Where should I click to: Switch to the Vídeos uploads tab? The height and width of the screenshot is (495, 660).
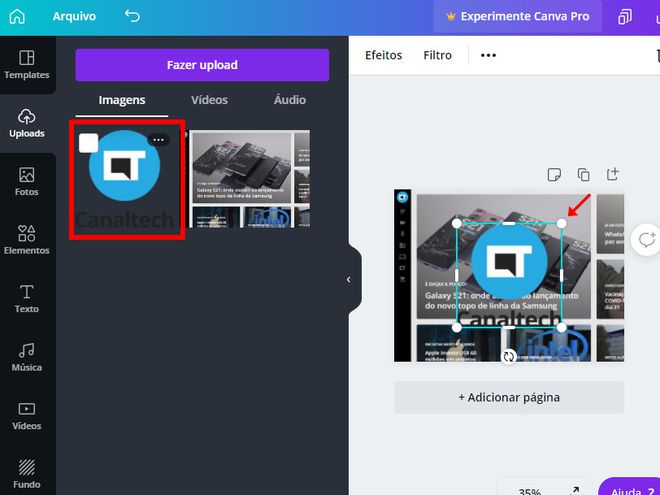coord(209,100)
